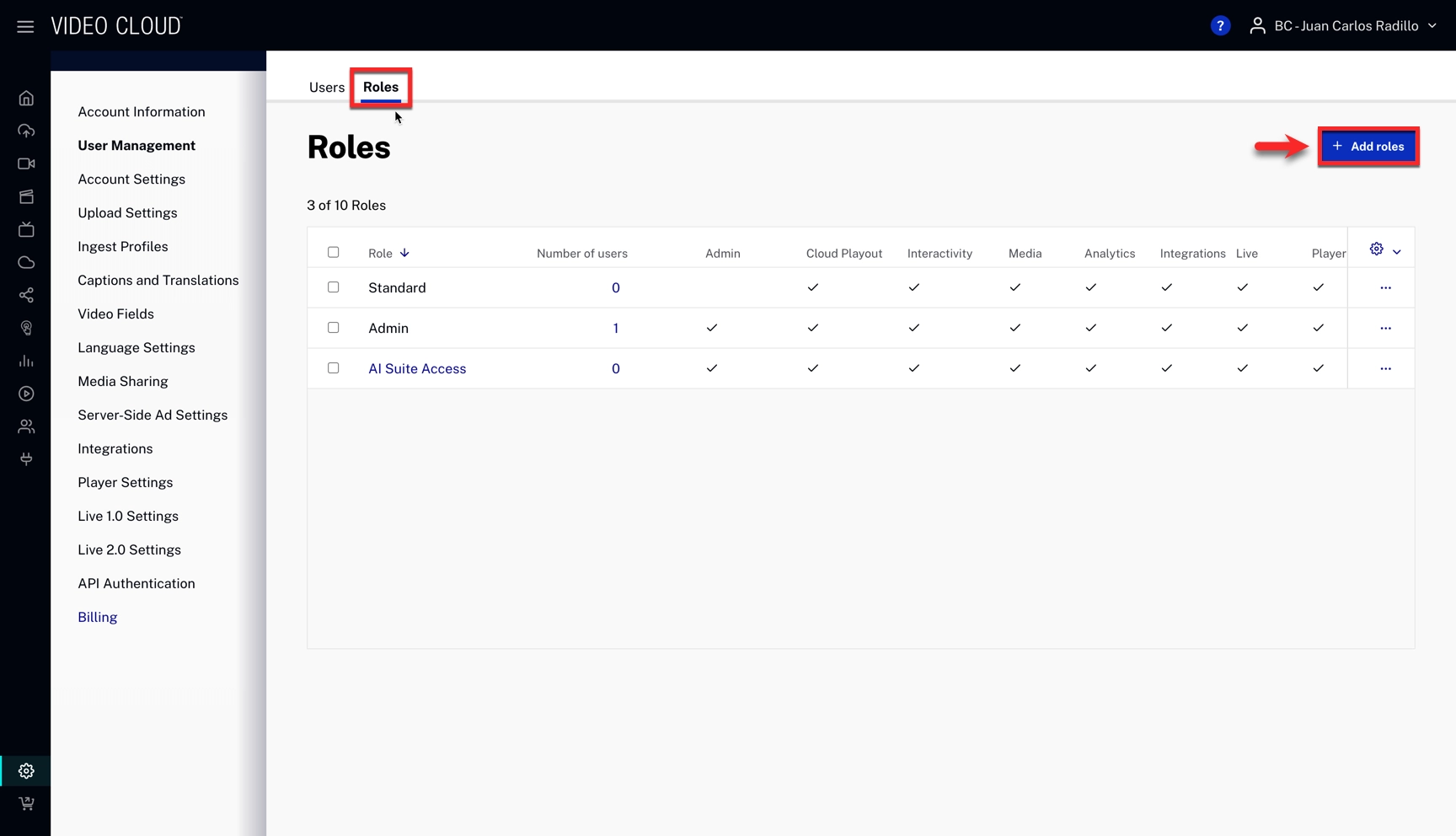Open the Analytics bar chart icon
The height and width of the screenshot is (836, 1456).
(26, 362)
